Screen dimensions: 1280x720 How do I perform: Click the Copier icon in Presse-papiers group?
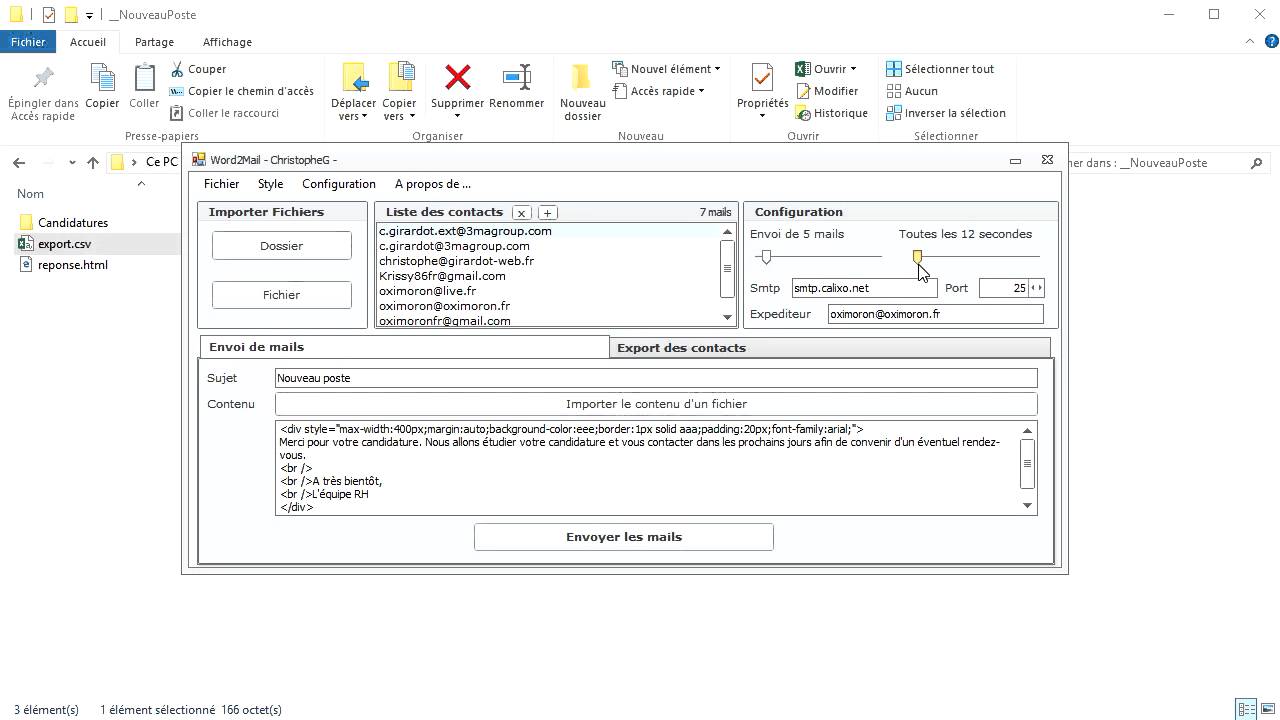(102, 78)
